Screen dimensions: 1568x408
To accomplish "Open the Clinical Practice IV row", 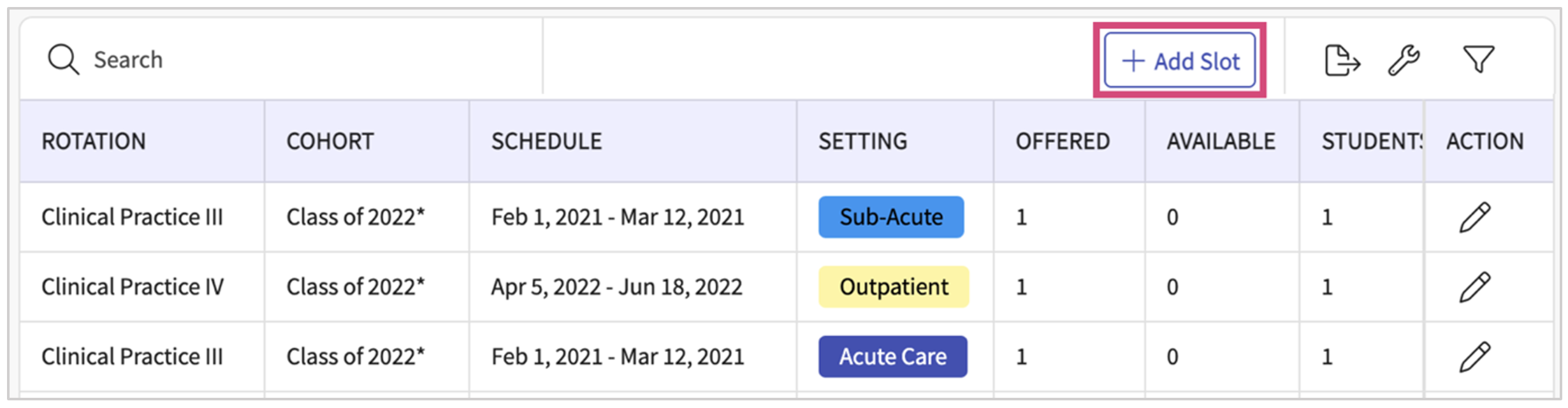I will (787, 287).
